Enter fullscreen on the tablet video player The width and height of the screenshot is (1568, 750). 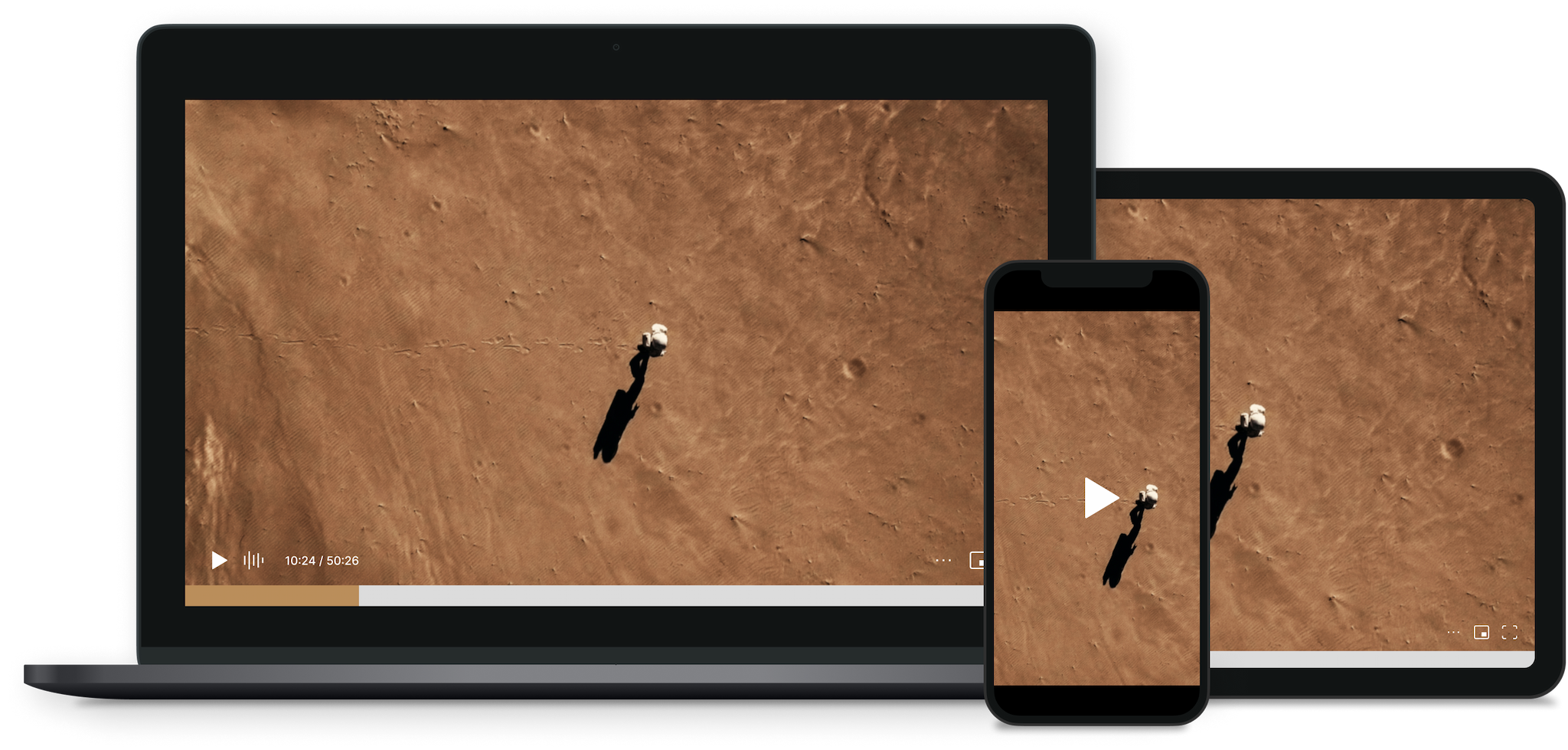coord(1509,633)
